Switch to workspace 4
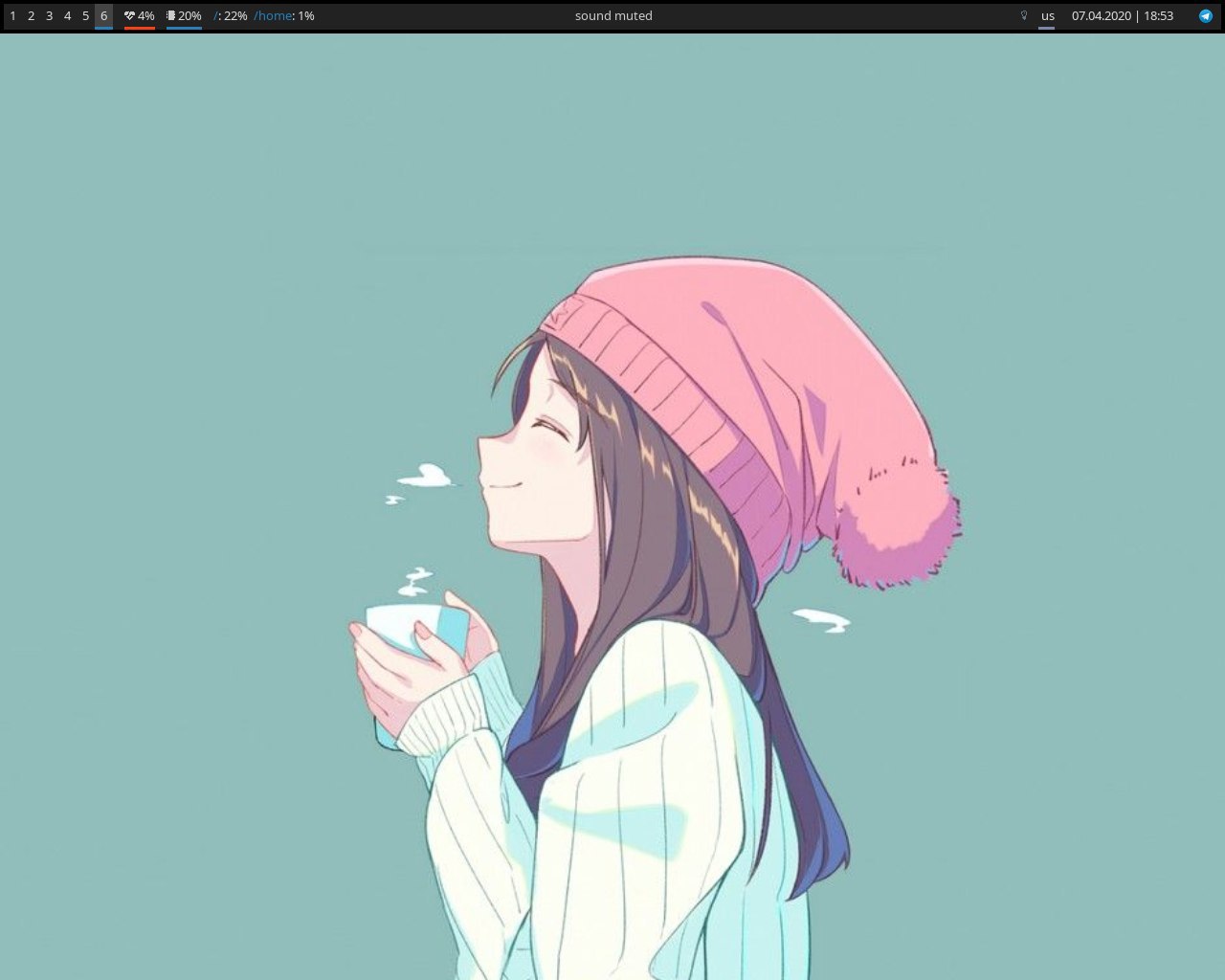 67,16
